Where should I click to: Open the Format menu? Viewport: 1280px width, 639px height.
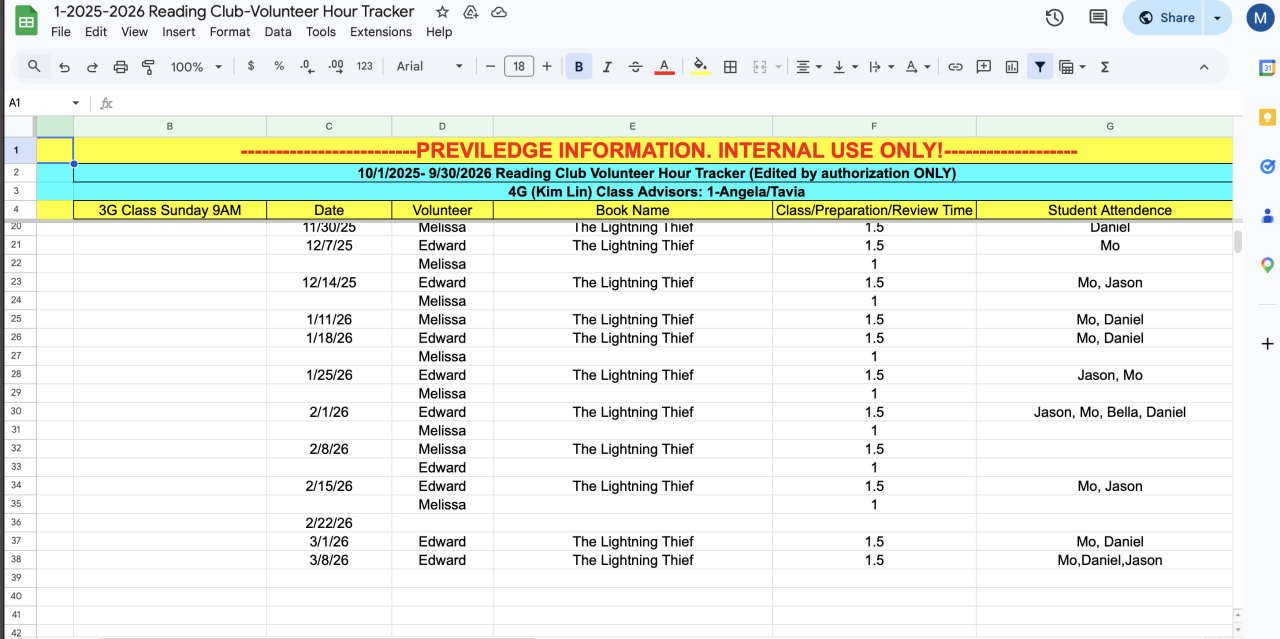pos(230,32)
